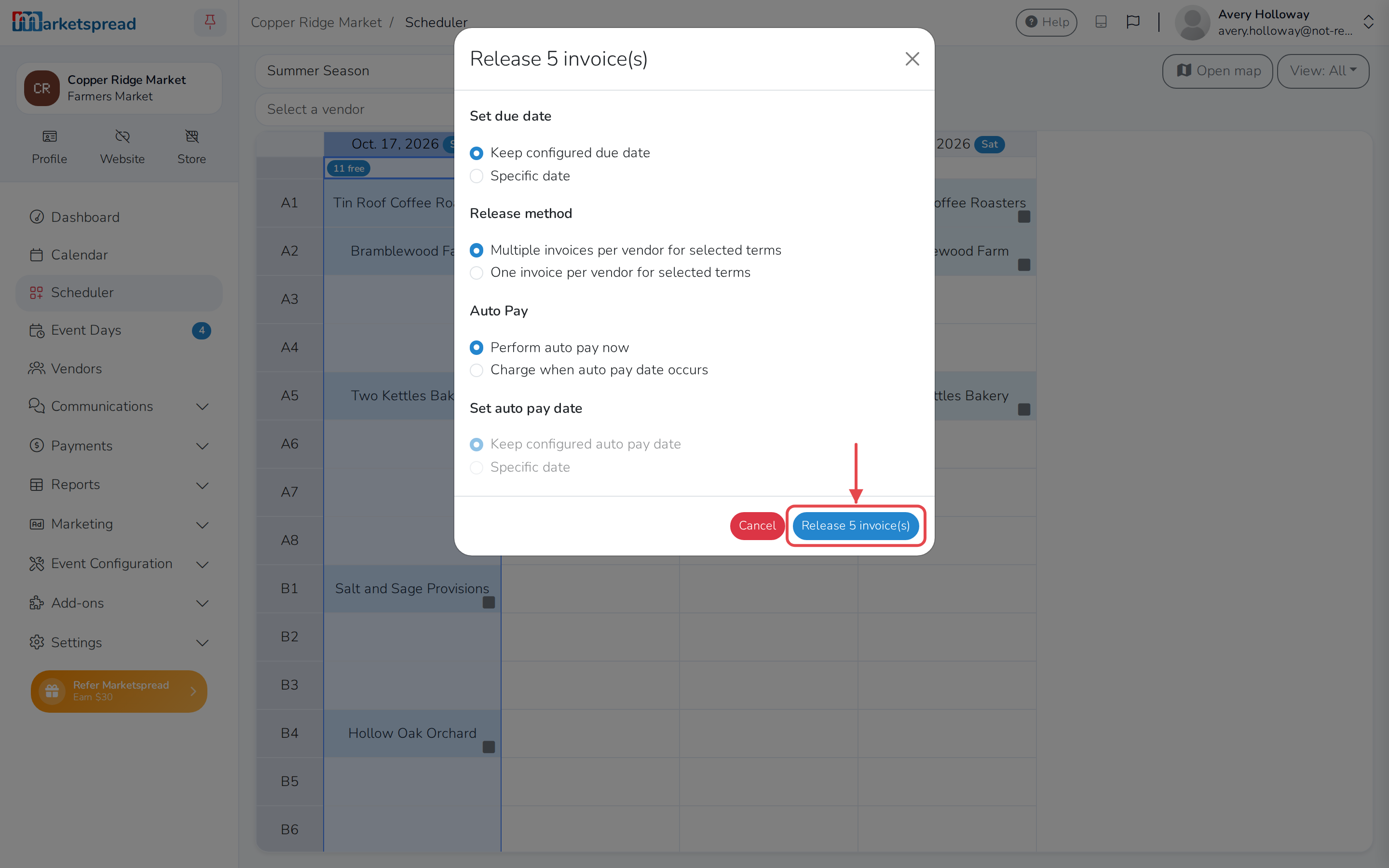Expand the Event Configuration chevron

point(202,564)
